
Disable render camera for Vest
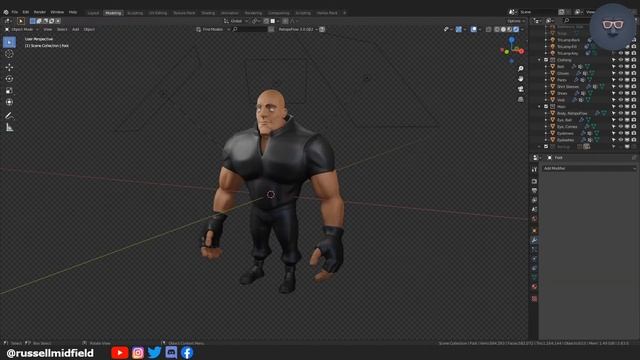tap(633, 100)
